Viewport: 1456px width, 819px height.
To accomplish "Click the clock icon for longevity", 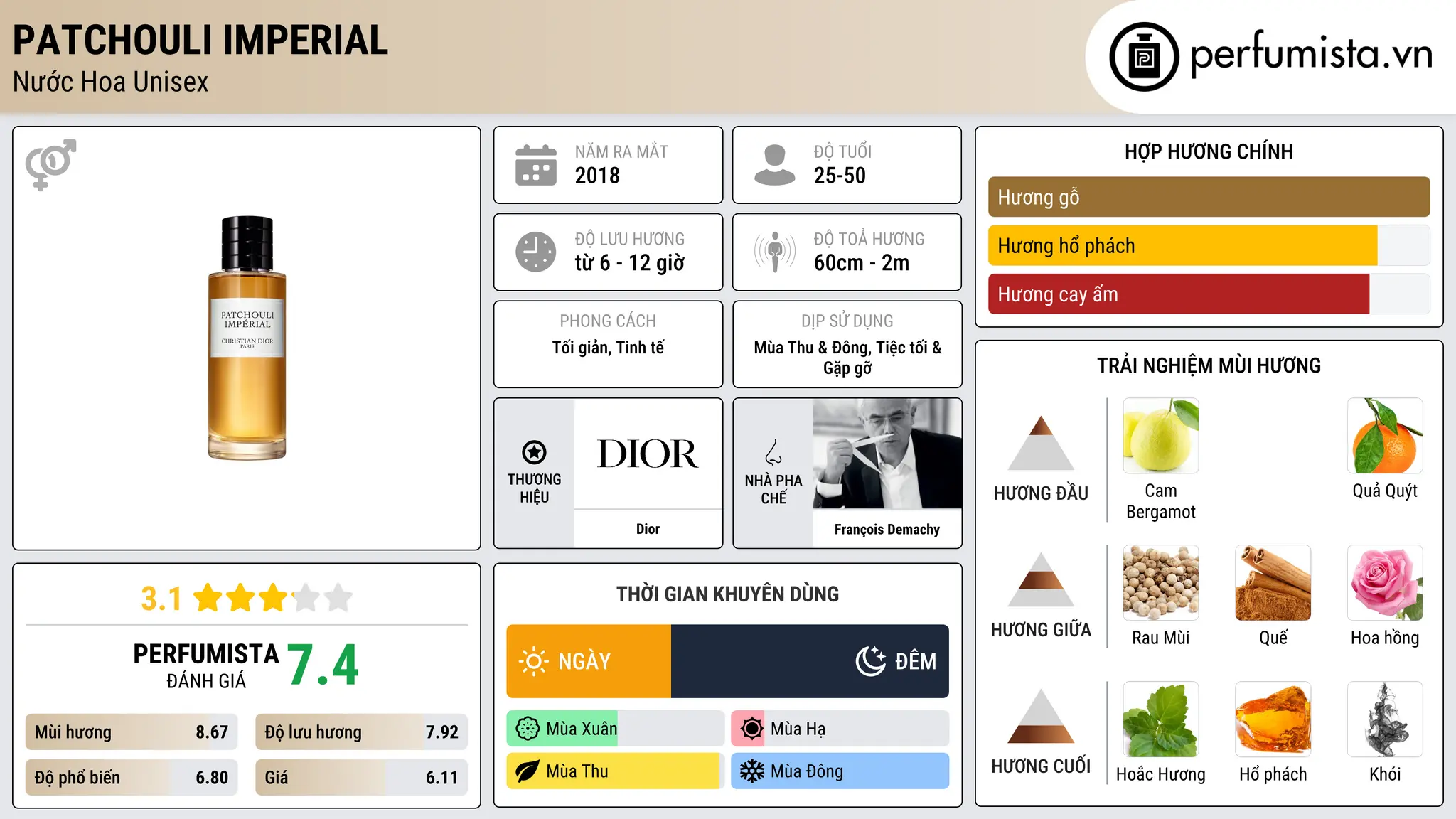I will click(536, 252).
